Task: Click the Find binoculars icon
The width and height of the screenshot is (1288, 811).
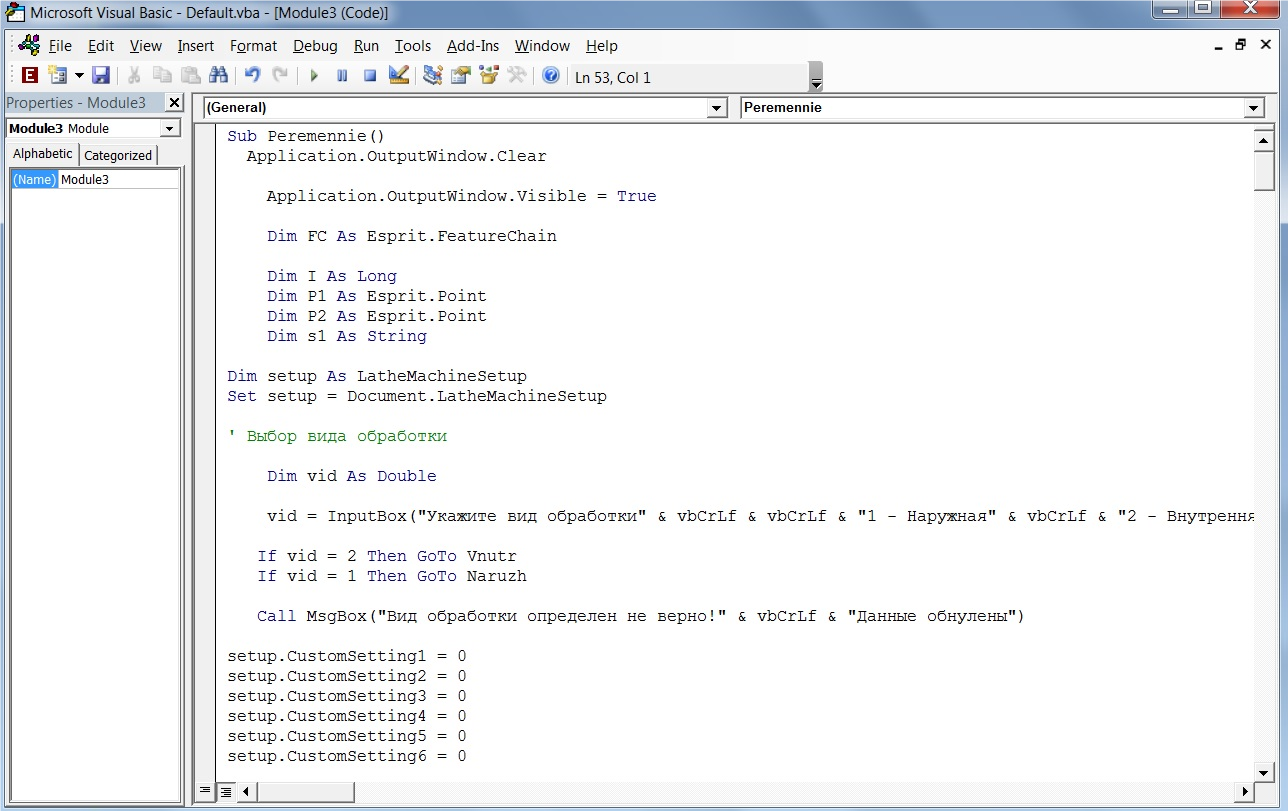Action: pos(218,76)
